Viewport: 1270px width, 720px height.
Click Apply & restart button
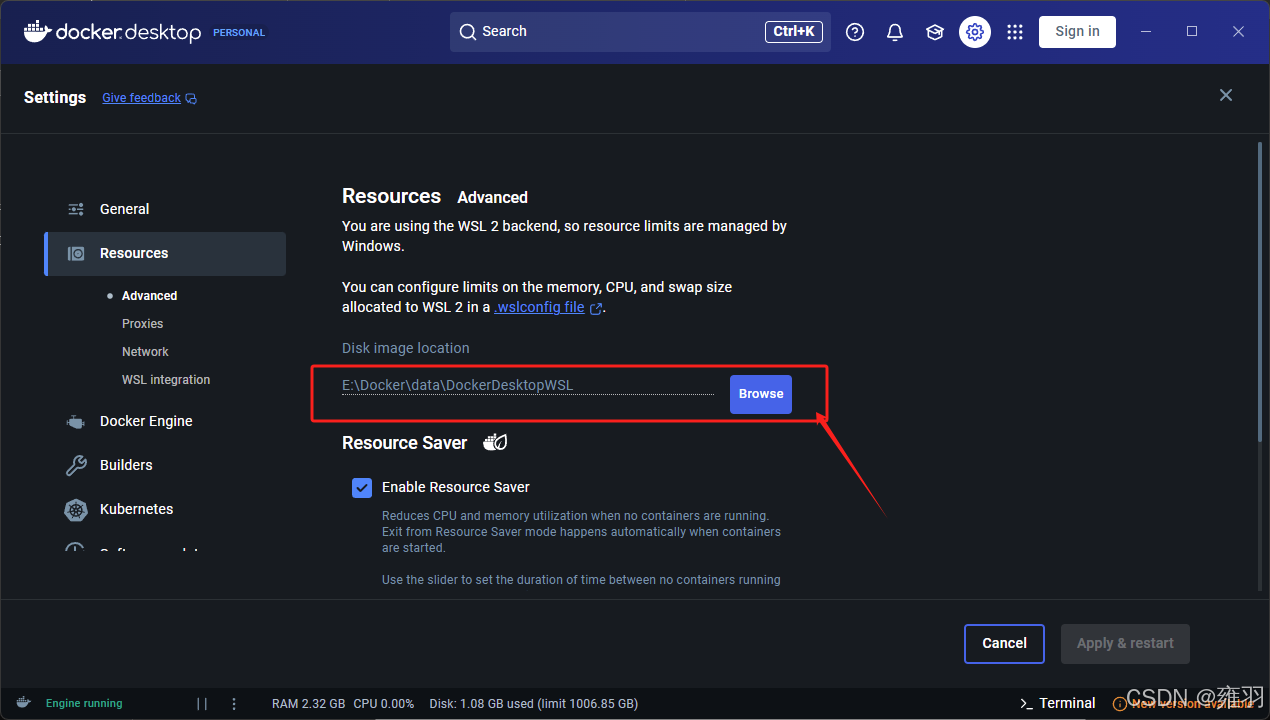point(1125,644)
